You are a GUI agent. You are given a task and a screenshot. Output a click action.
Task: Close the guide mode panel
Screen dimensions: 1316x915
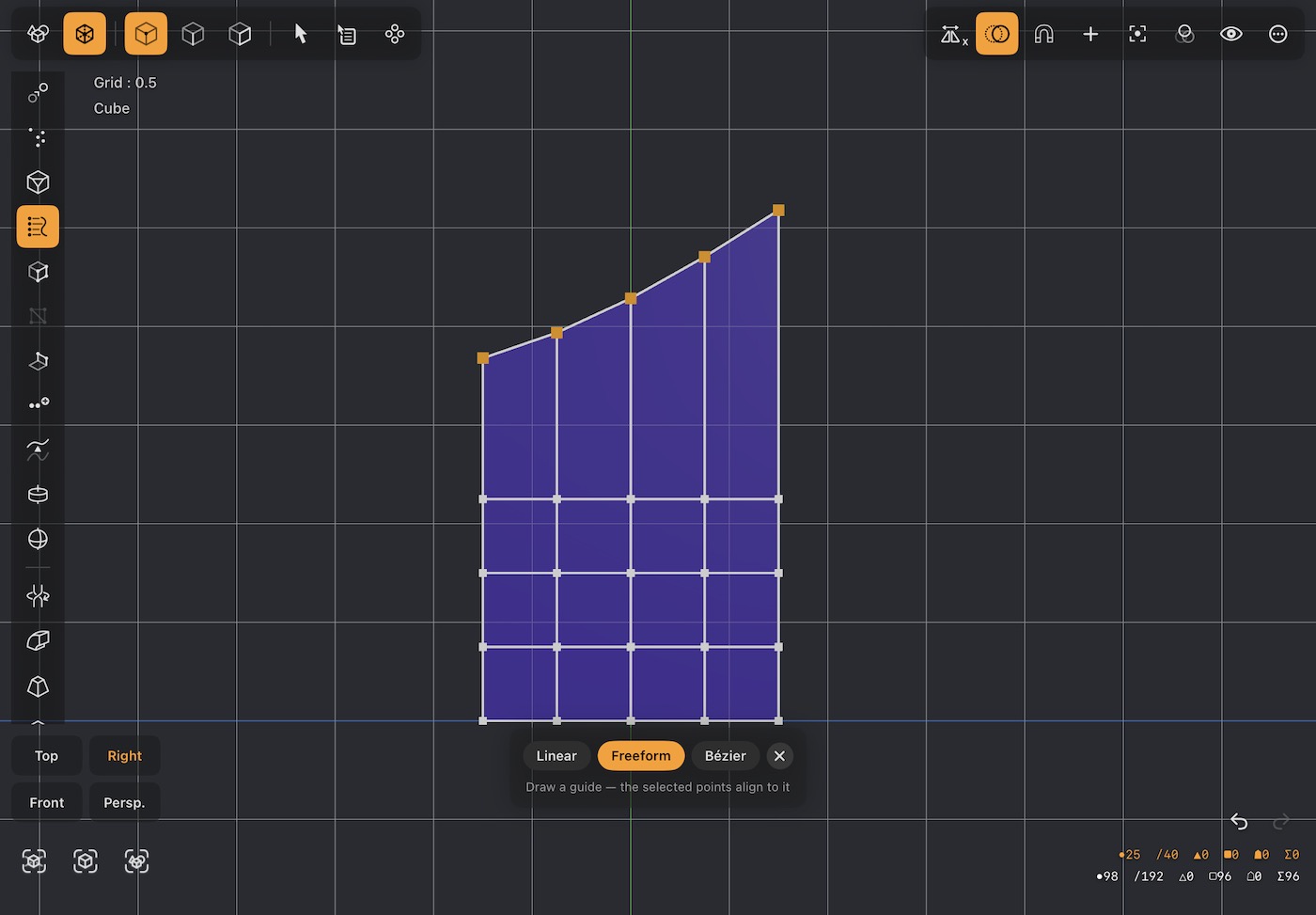(779, 756)
